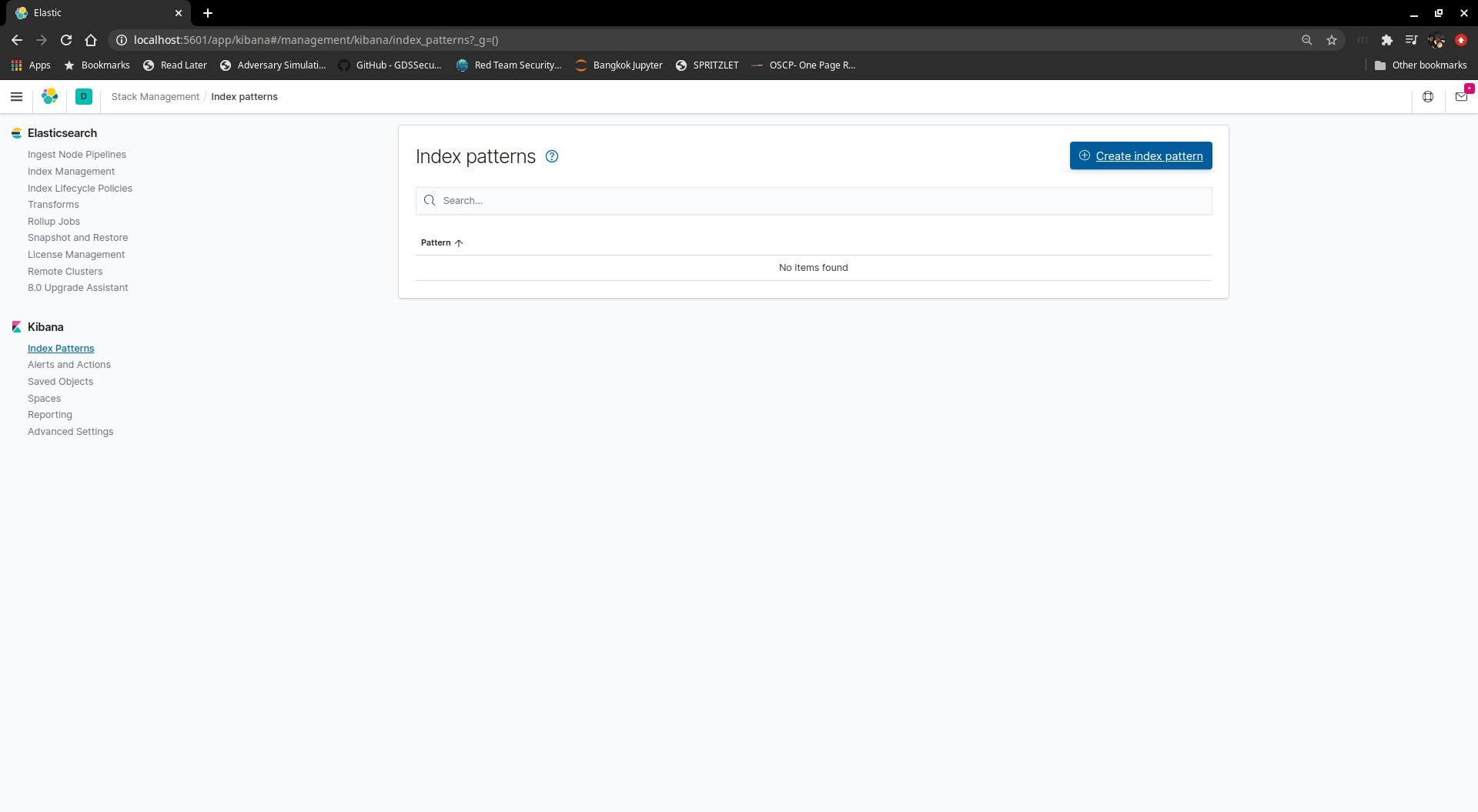Open the Apps bookmarks shortcut

31,65
